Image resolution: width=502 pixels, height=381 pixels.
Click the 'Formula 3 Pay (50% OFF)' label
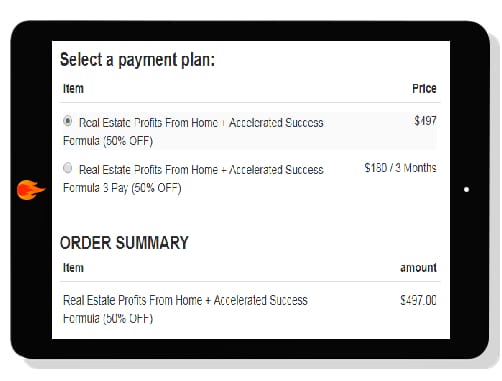pyautogui.click(x=122, y=188)
